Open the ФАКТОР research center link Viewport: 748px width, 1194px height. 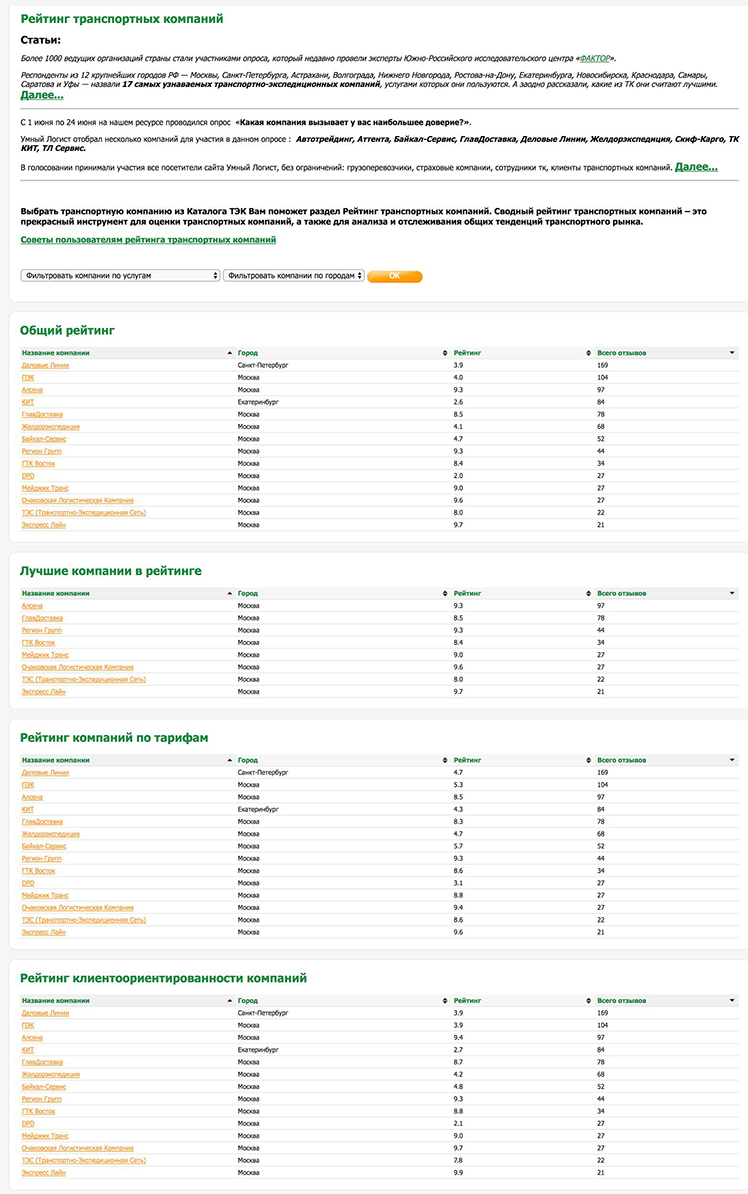(x=595, y=59)
